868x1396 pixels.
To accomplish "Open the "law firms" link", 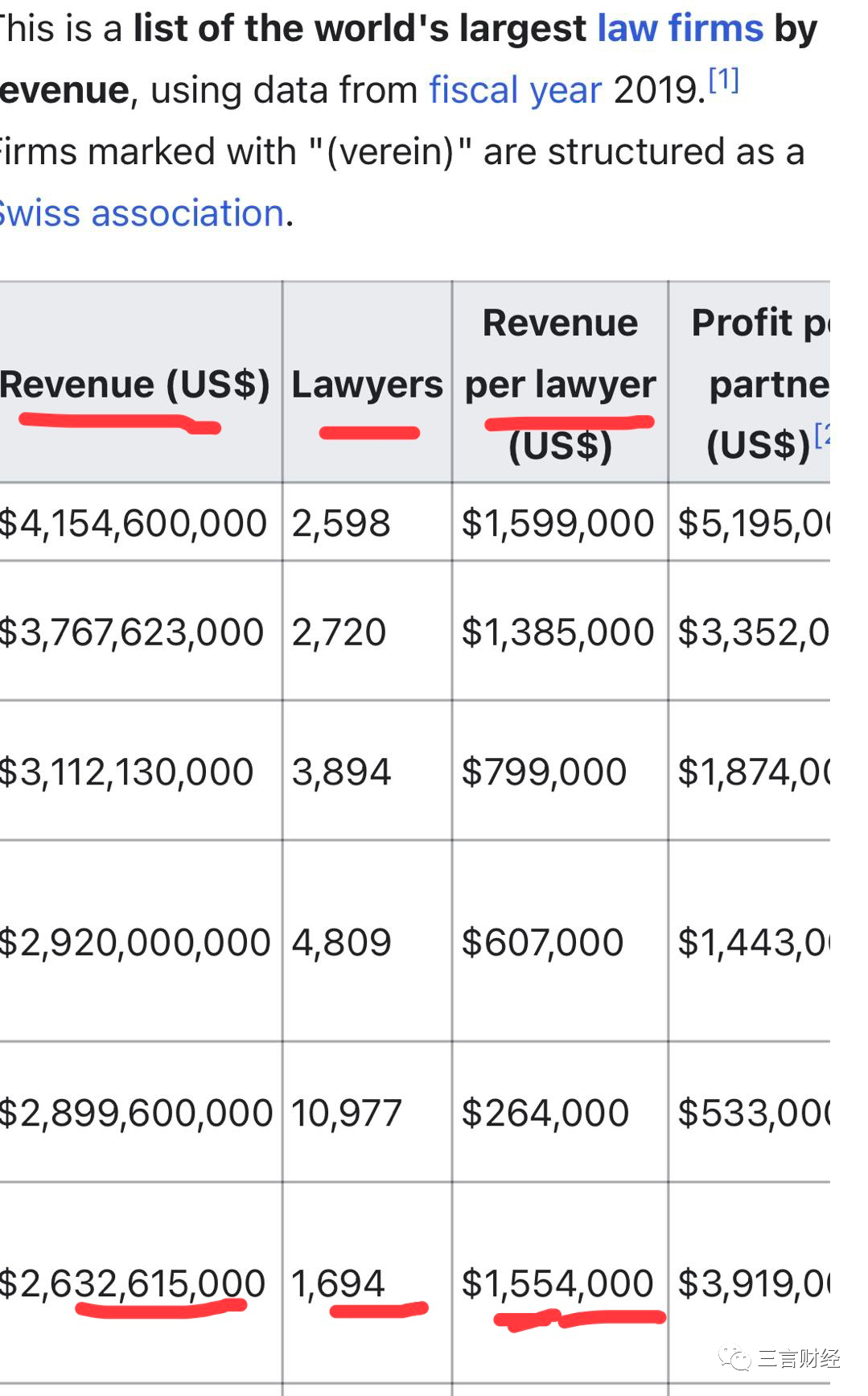I will [x=680, y=29].
